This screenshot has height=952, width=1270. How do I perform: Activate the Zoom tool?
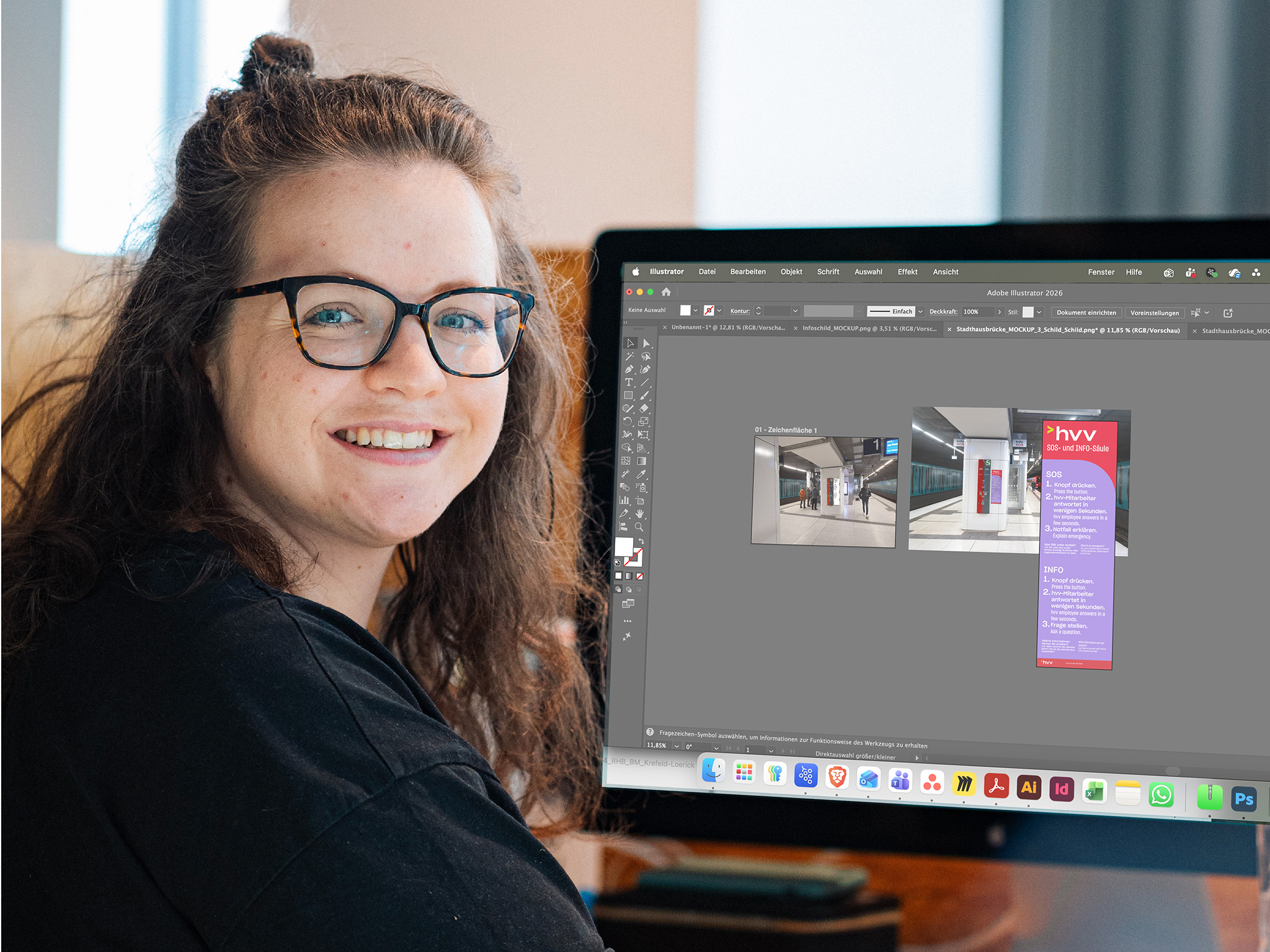coord(639,527)
